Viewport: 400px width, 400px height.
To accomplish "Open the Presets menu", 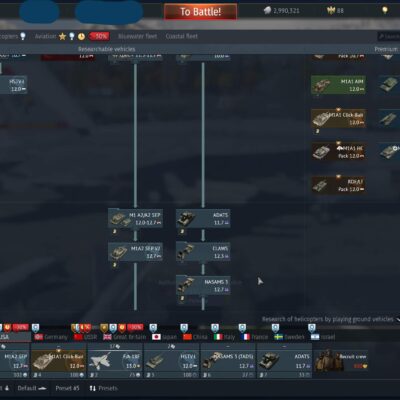I will click(x=103, y=388).
